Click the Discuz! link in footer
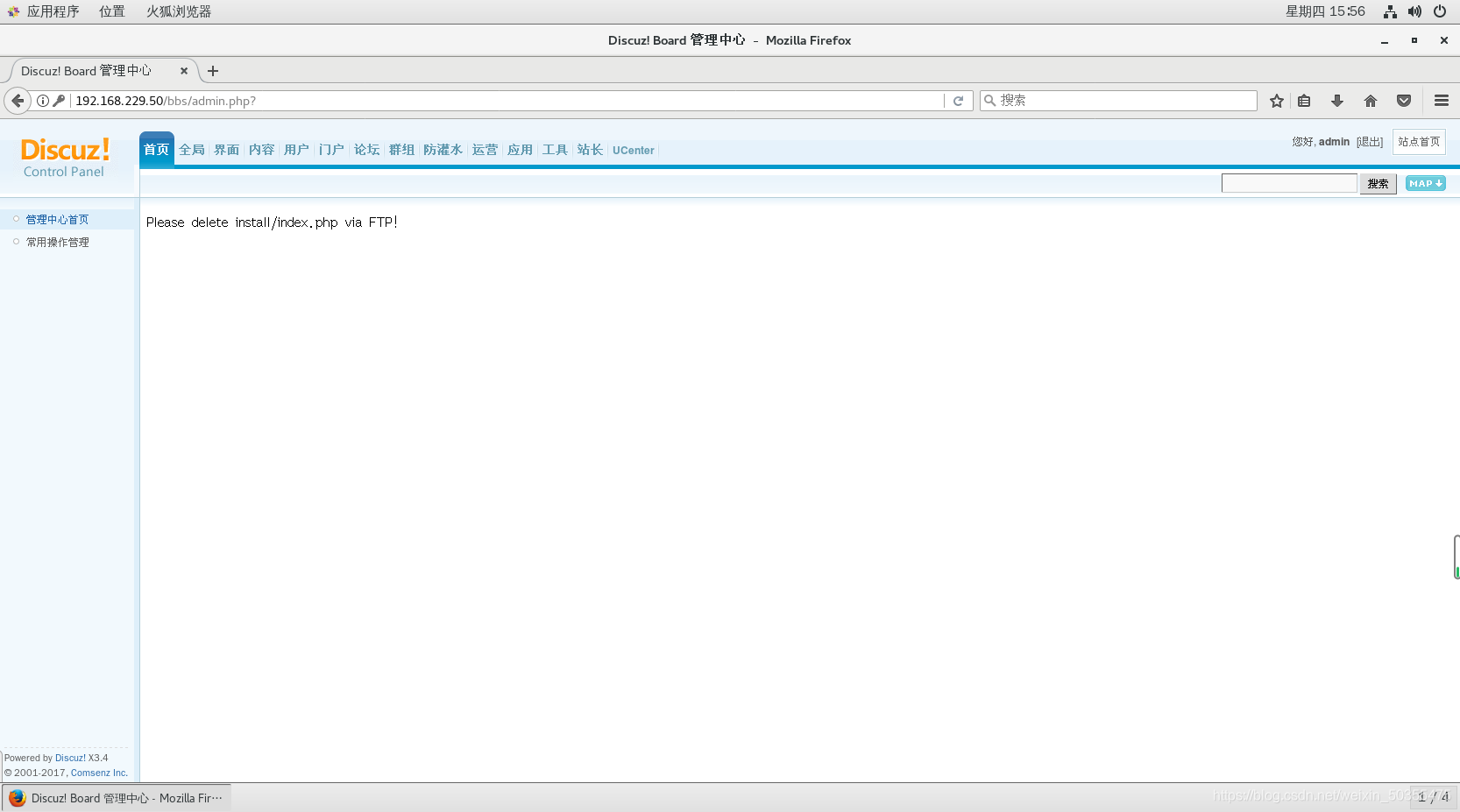Screen dimensions: 1460x812 point(70,758)
